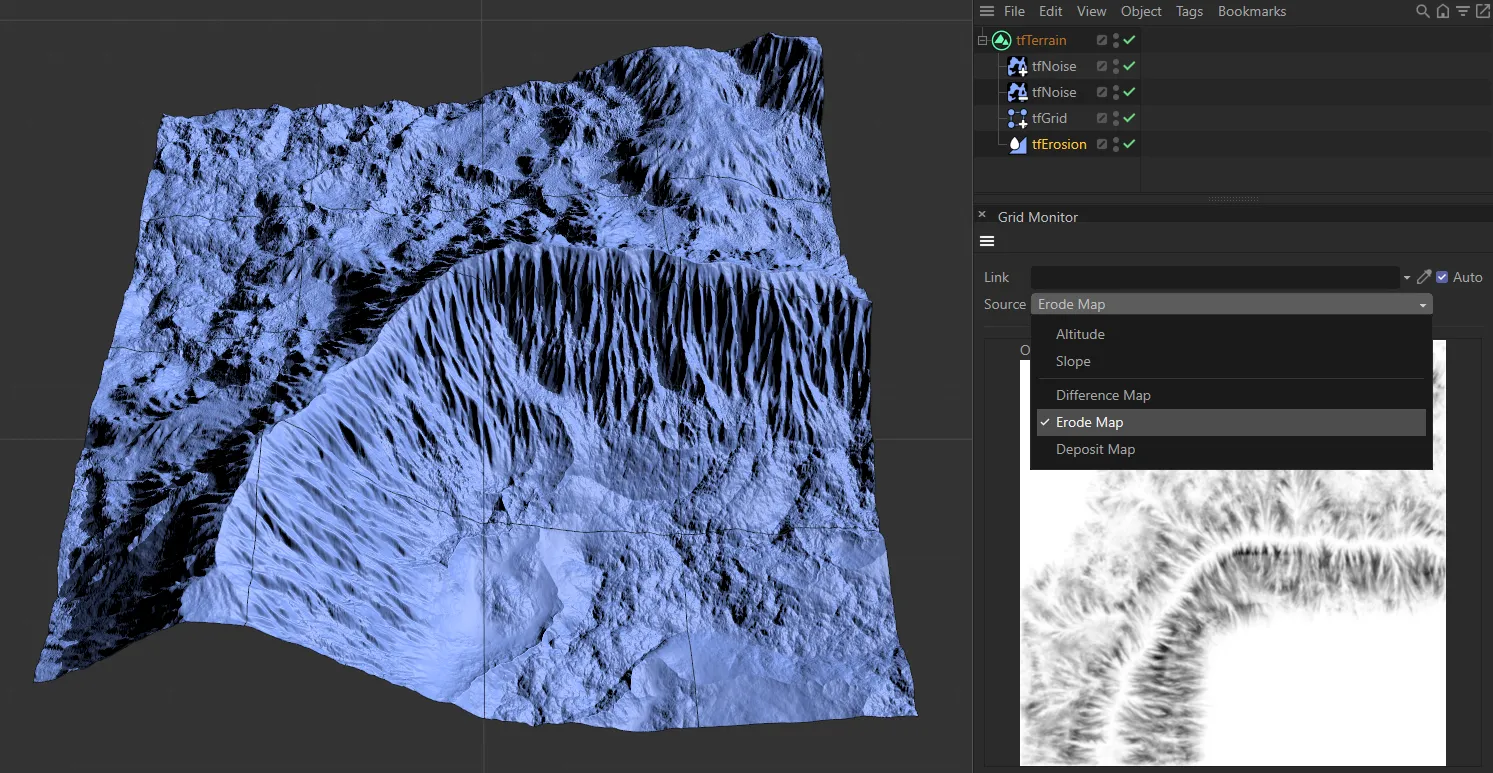The image size is (1493, 773).
Task: Choose Deposit Map from the source list
Action: pos(1095,449)
